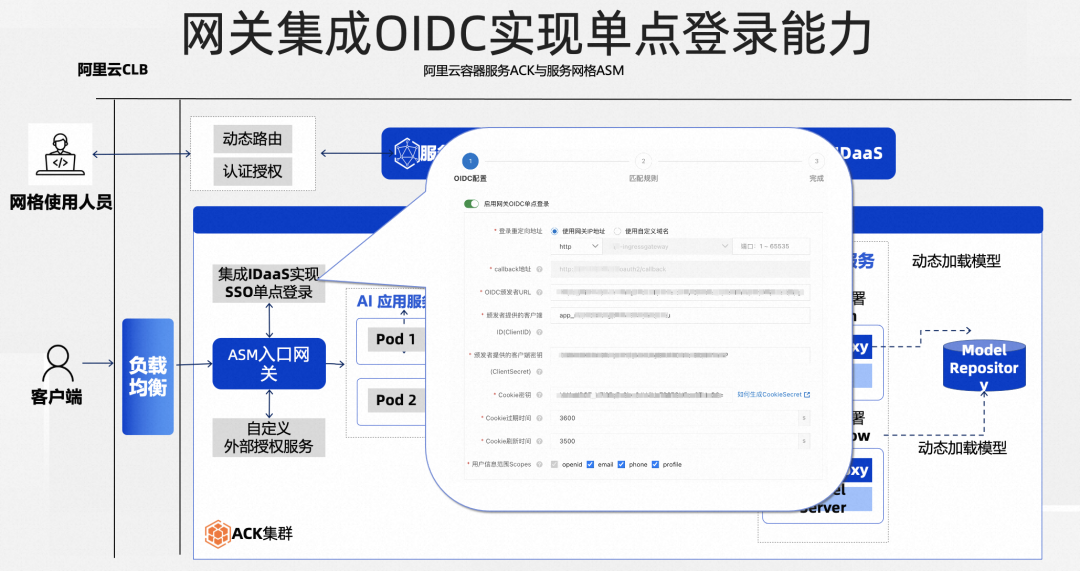Click the 网格使用人员 developer icon

pos(61,154)
